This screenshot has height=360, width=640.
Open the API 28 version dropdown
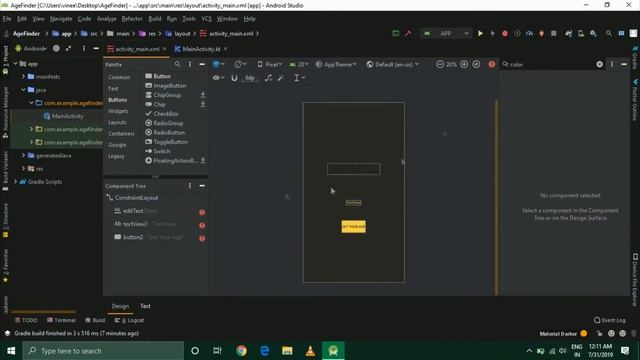[299, 64]
